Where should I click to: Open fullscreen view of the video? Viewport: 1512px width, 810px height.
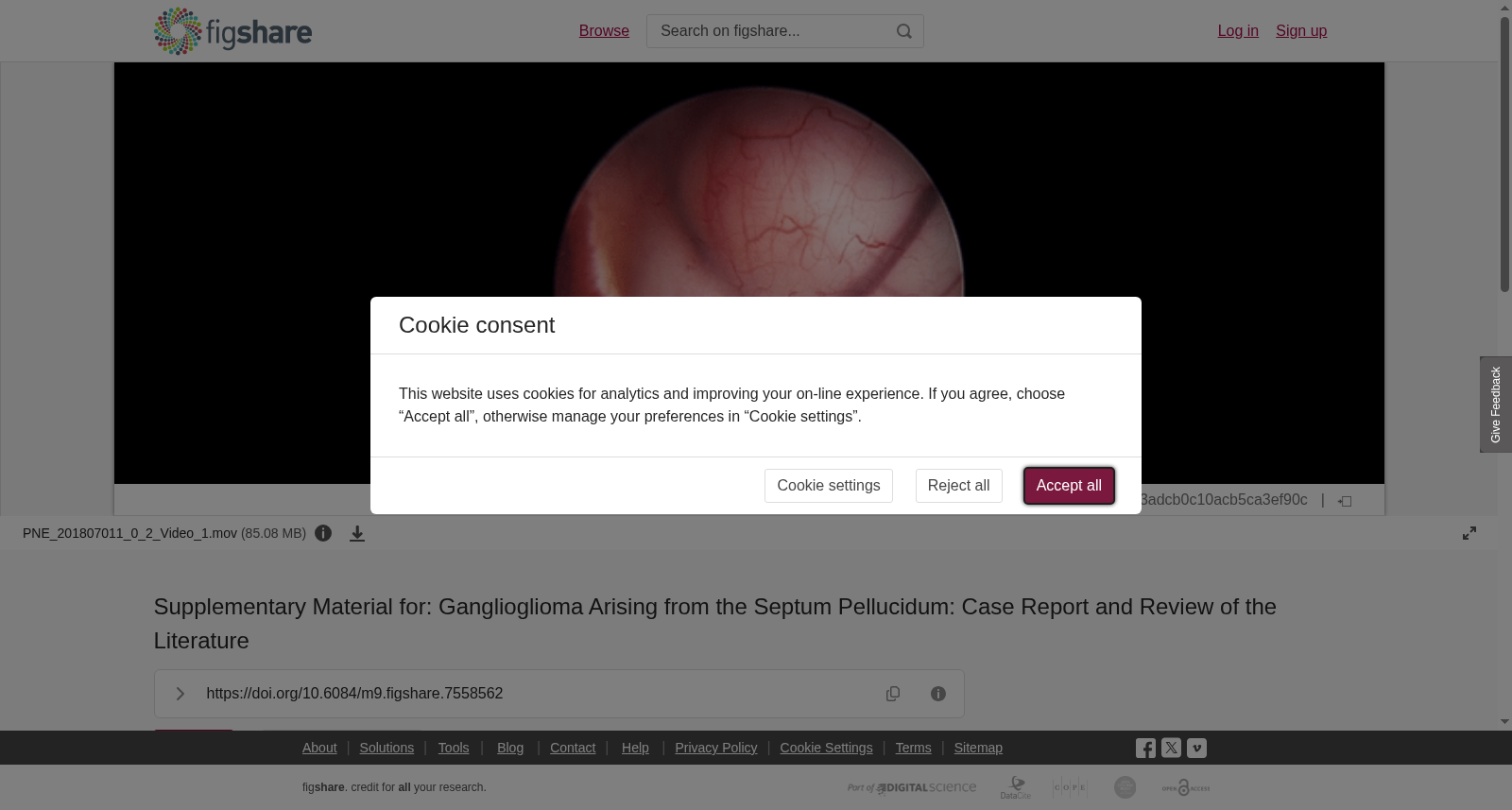pyautogui.click(x=1469, y=533)
